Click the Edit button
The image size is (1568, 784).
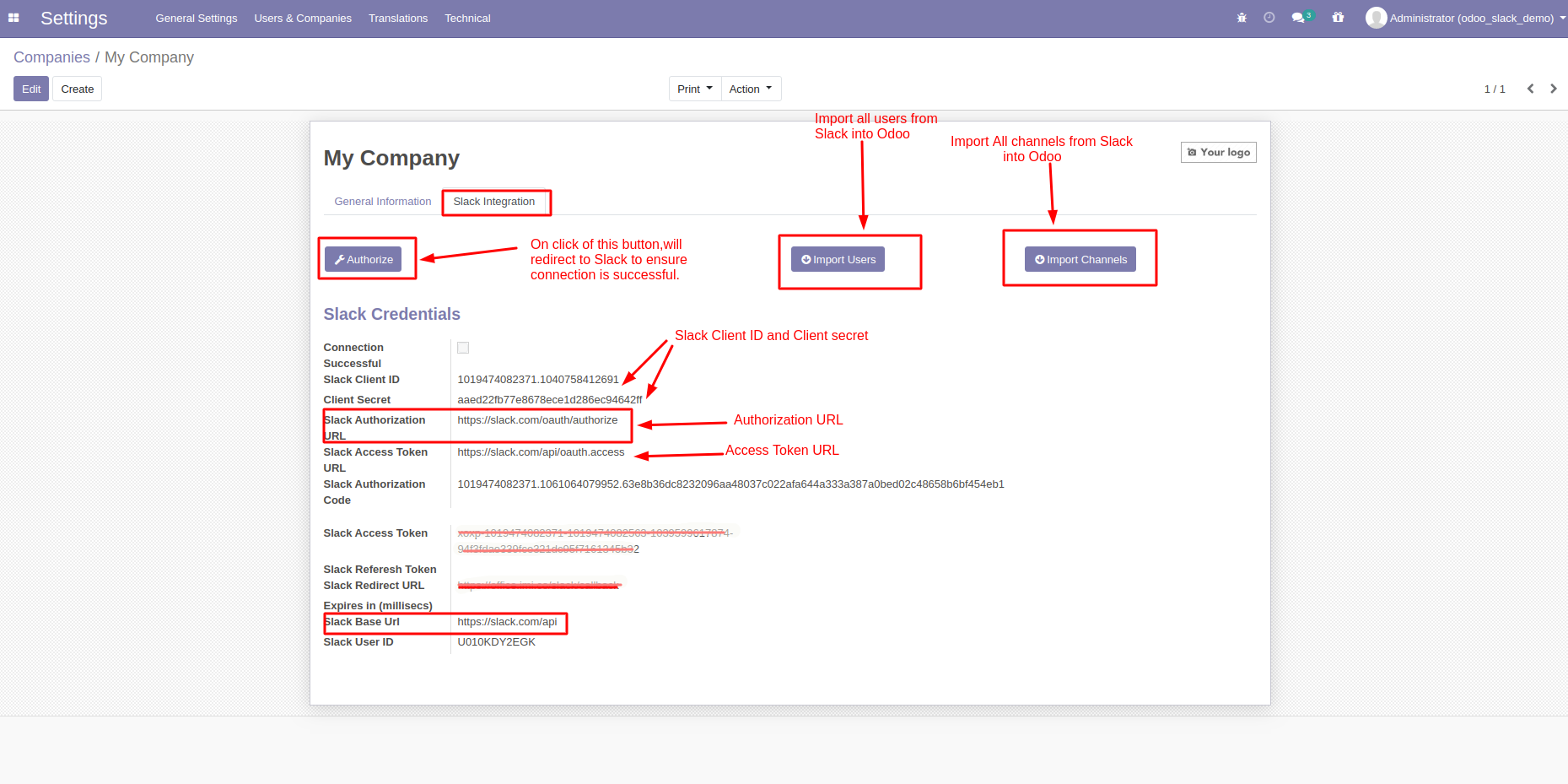[31, 89]
